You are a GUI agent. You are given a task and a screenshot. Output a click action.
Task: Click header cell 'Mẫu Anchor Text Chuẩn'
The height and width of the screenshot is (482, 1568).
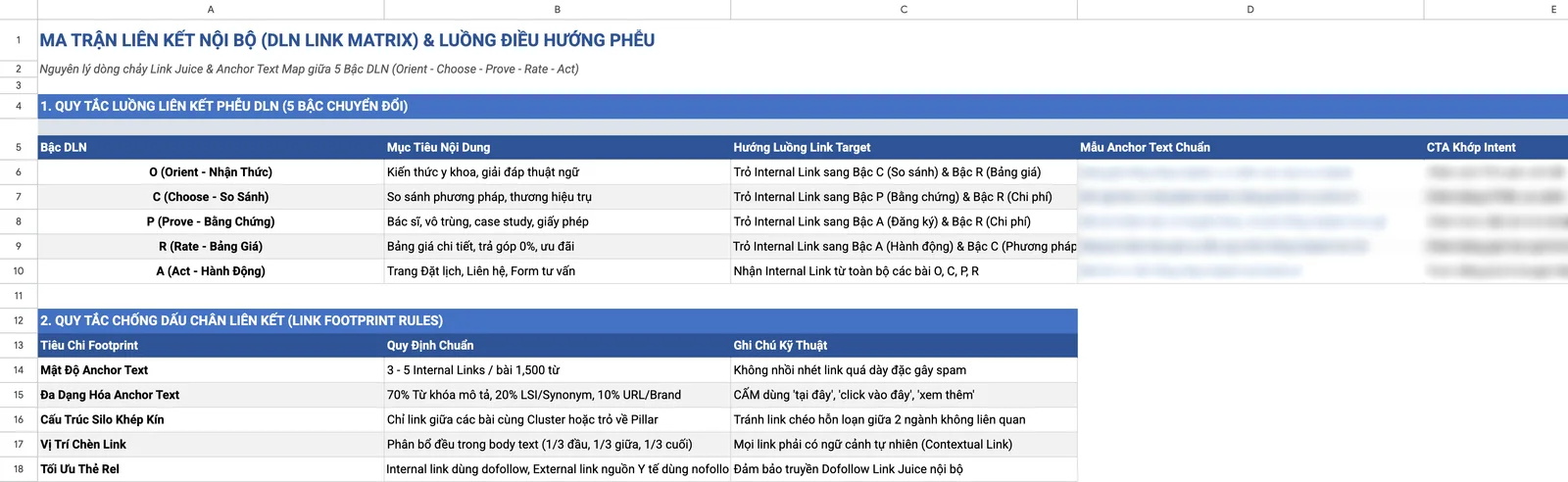(x=1250, y=148)
